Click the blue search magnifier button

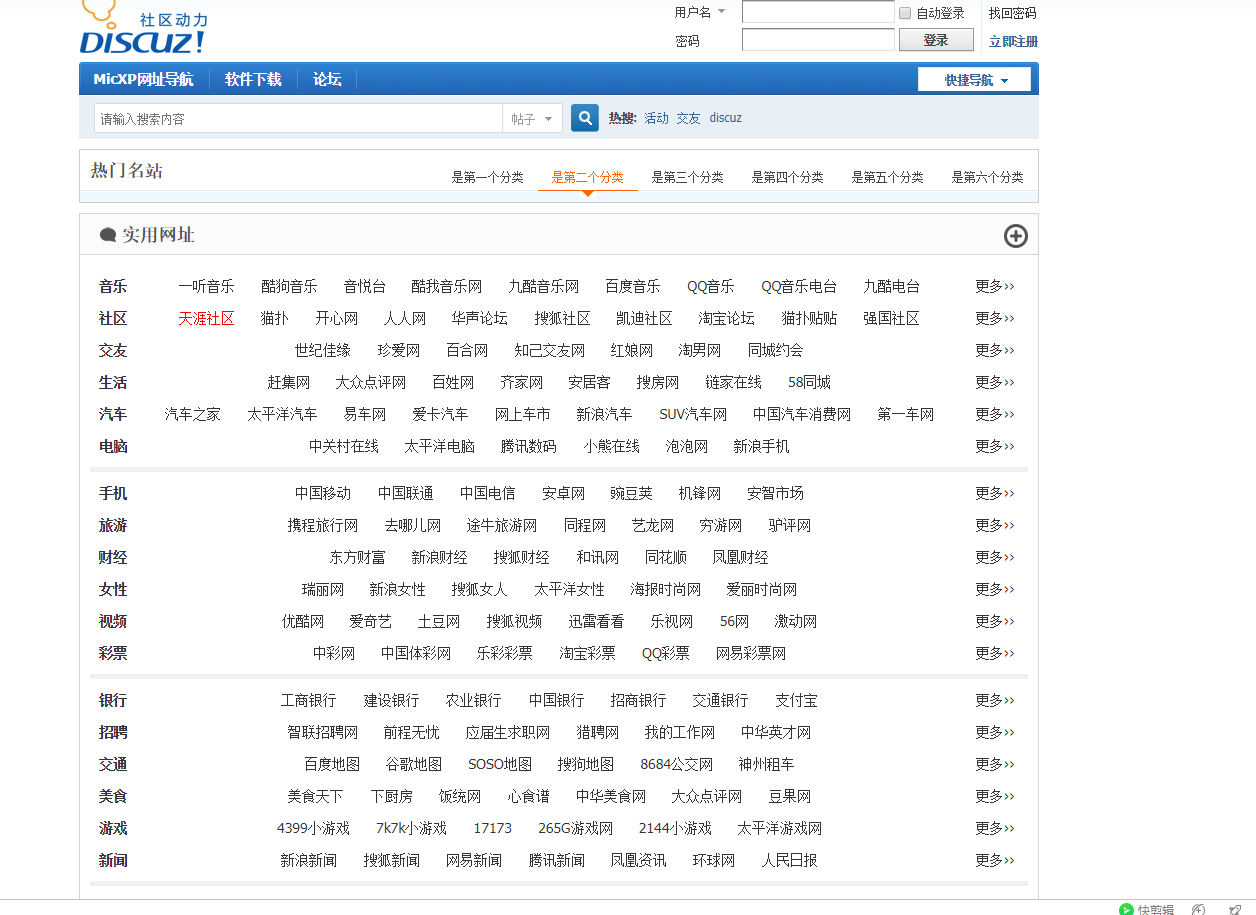pos(585,118)
